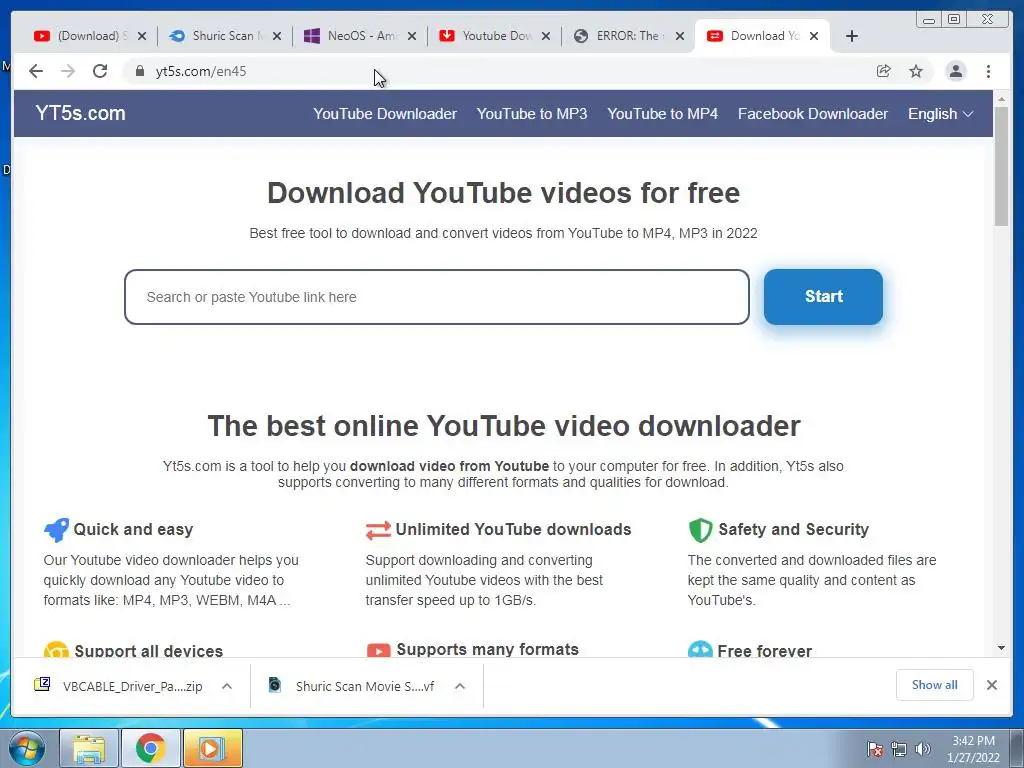This screenshot has width=1024, height=768.
Task: Open a new tab with plus button
Action: point(852,36)
